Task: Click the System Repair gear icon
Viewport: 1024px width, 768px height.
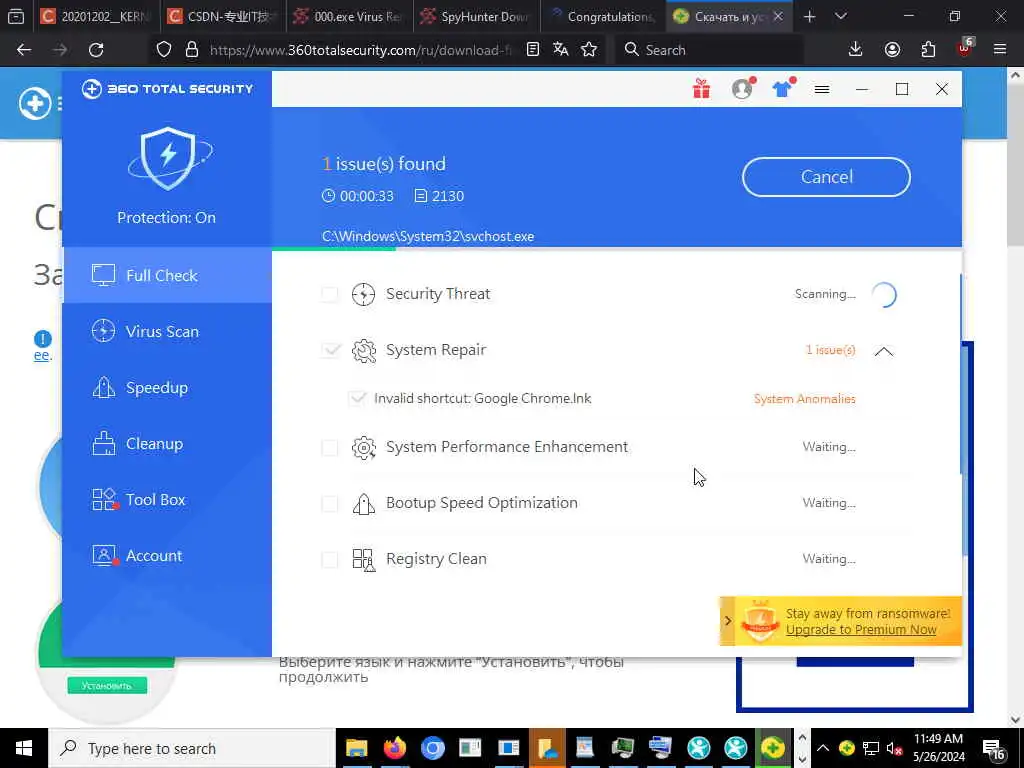Action: (x=364, y=351)
